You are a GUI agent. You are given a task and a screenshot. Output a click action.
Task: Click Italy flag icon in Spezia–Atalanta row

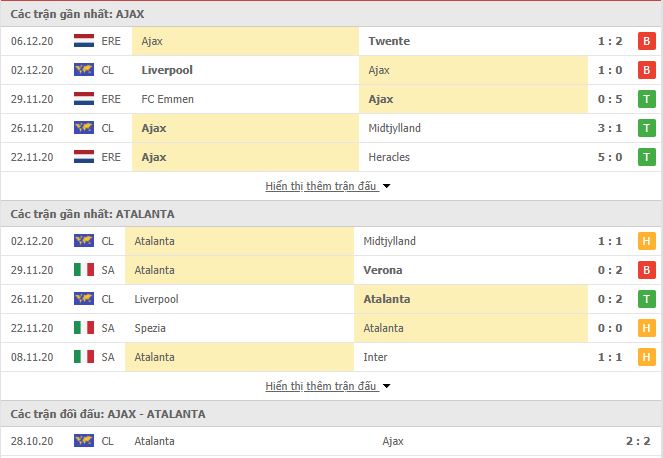(x=83, y=328)
